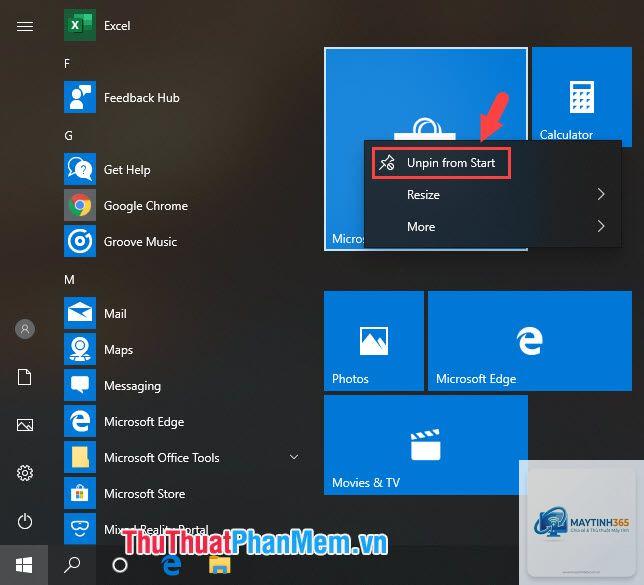The image size is (644, 585).
Task: Click the Messaging label
Action: [132, 386]
